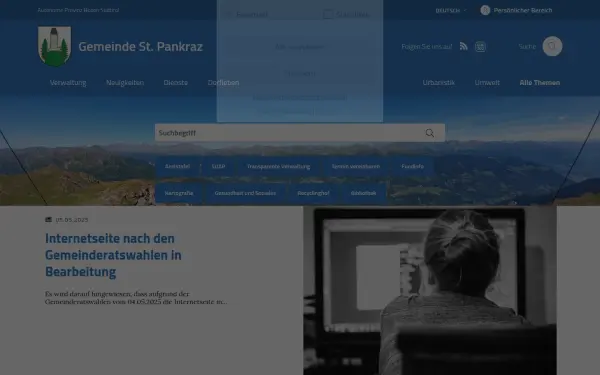Open the Neuigkeiten menu

click(125, 83)
